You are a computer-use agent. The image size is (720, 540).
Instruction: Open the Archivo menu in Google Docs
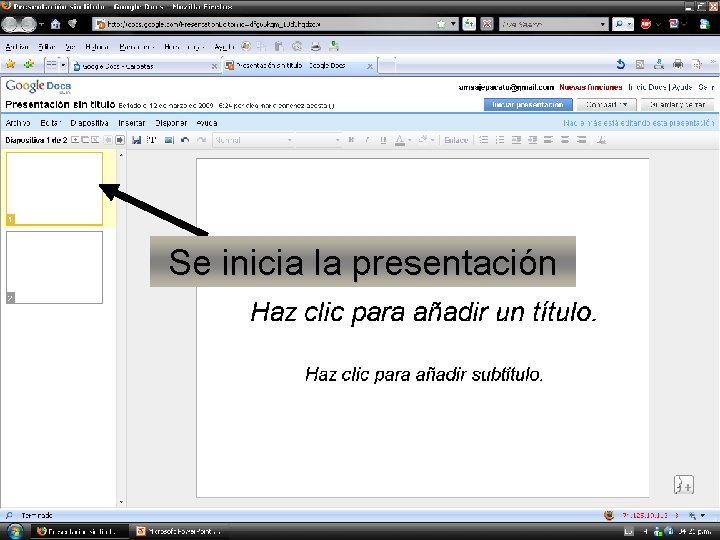tap(17, 123)
